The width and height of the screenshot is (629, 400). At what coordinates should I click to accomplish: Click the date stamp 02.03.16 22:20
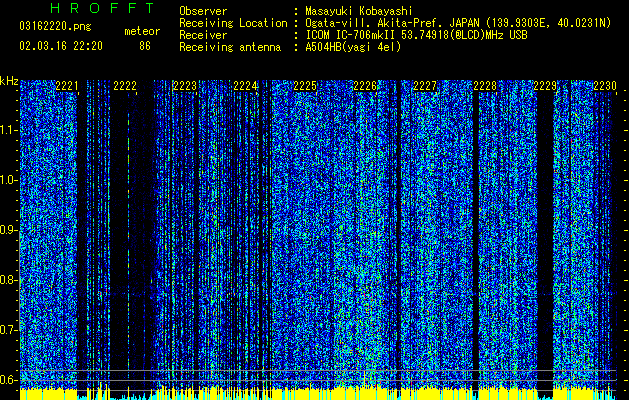61,46
